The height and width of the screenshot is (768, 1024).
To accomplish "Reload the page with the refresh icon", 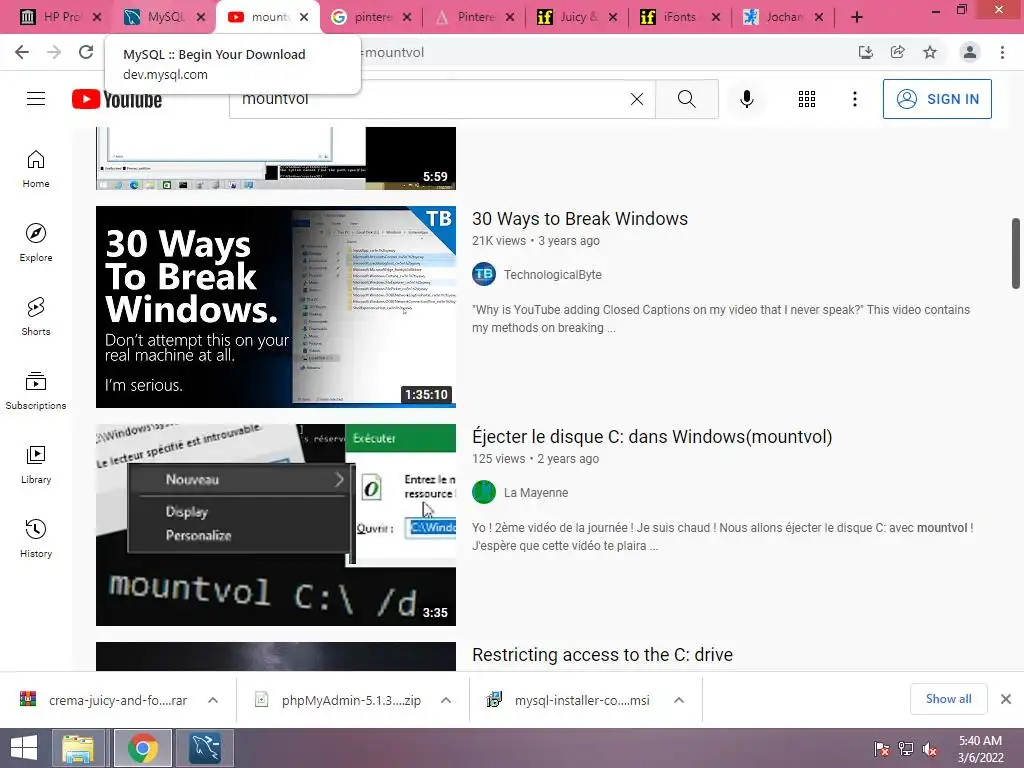I will [x=86, y=52].
